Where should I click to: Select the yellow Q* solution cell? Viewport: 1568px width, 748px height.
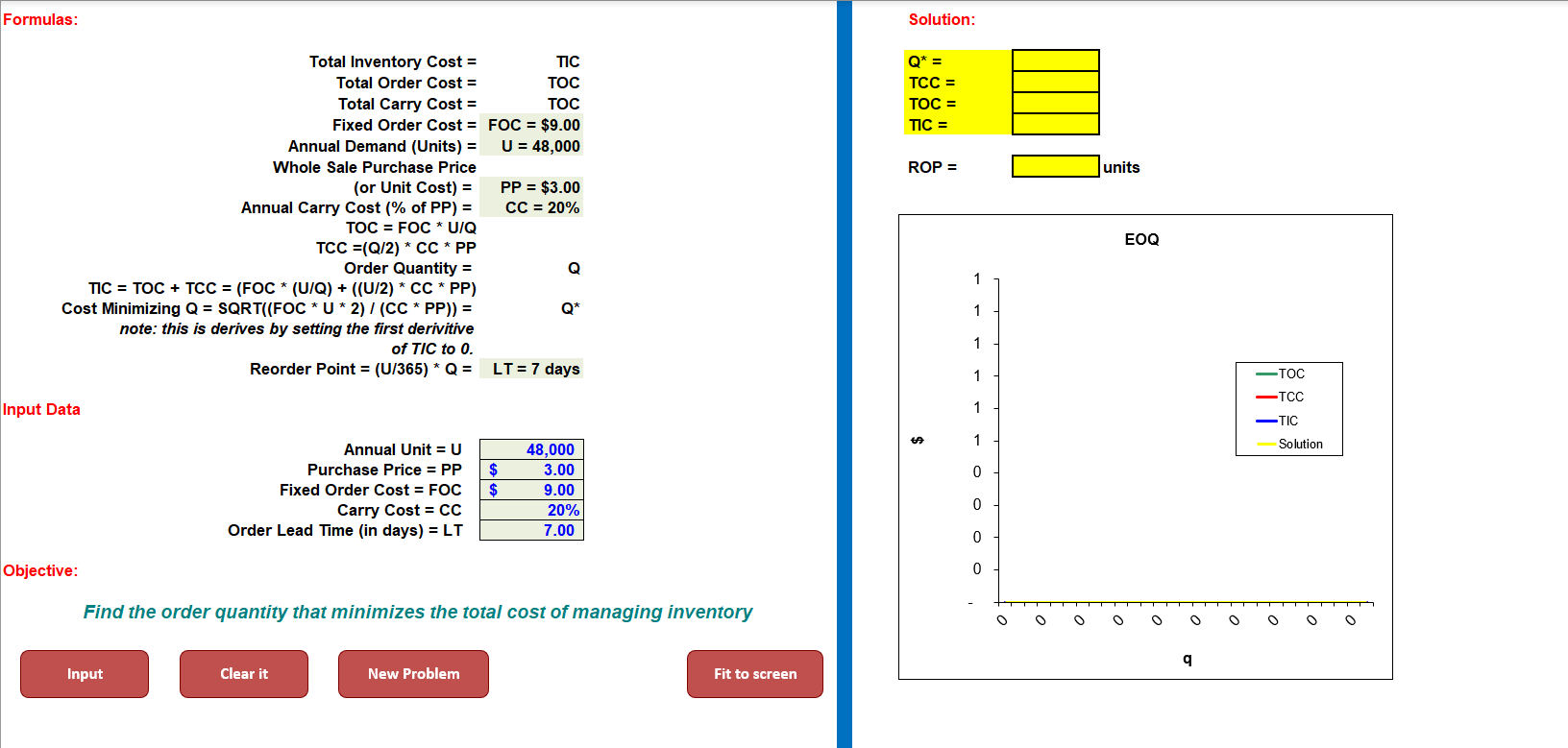point(1055,60)
